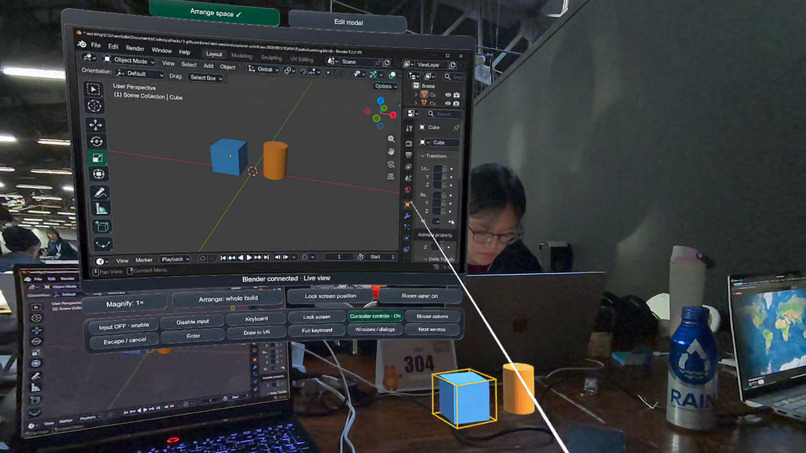This screenshot has width=806, height=453.
Task: Expand first object in outliner tree
Action: 416,95
